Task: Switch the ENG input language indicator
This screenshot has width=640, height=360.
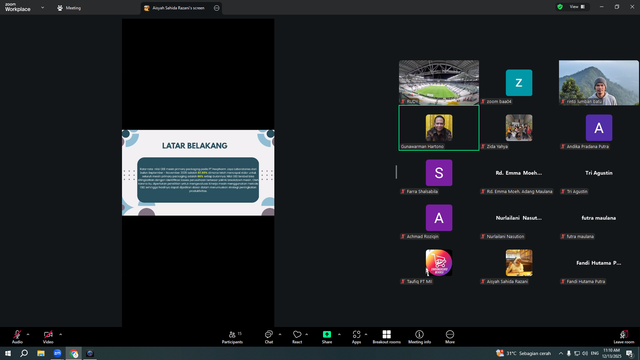Action: (x=595, y=353)
